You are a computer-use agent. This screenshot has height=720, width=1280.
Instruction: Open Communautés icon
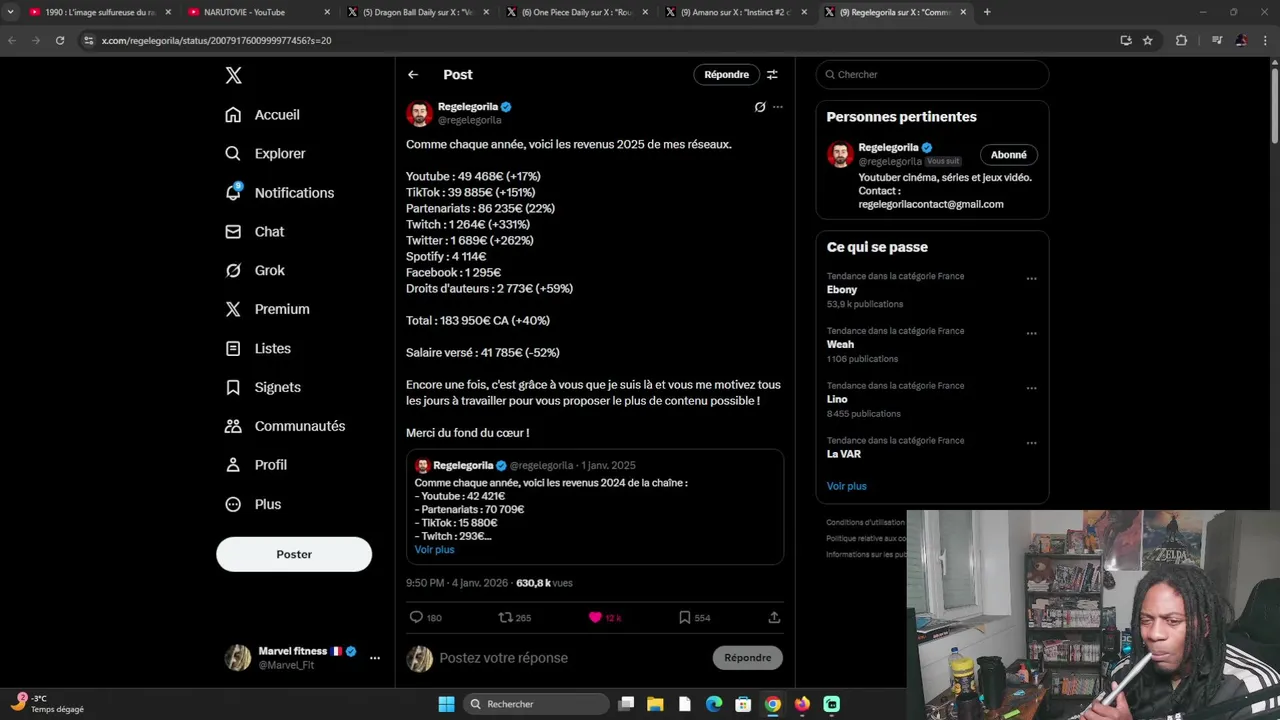click(233, 426)
